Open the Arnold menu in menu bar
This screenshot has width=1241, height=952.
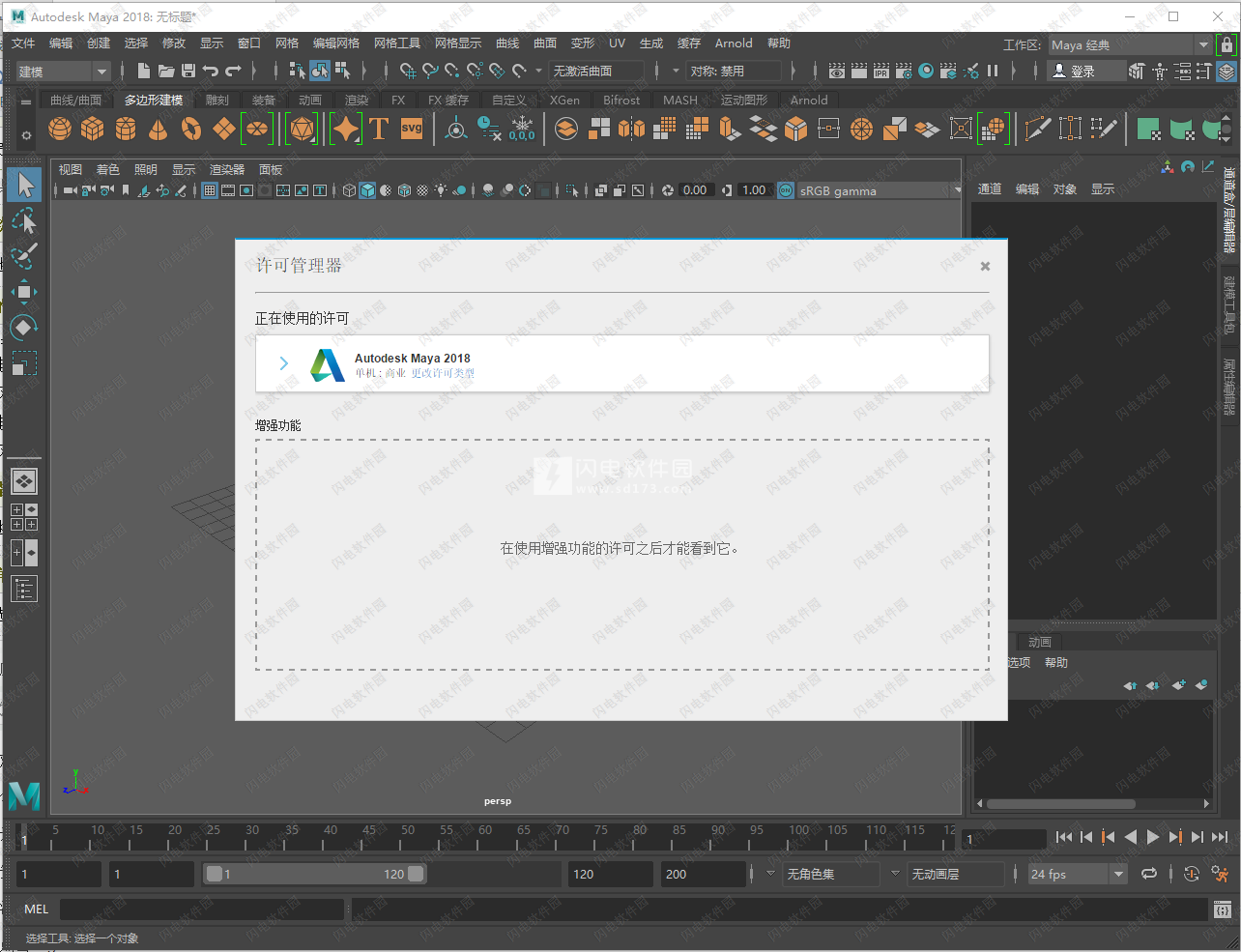point(734,43)
